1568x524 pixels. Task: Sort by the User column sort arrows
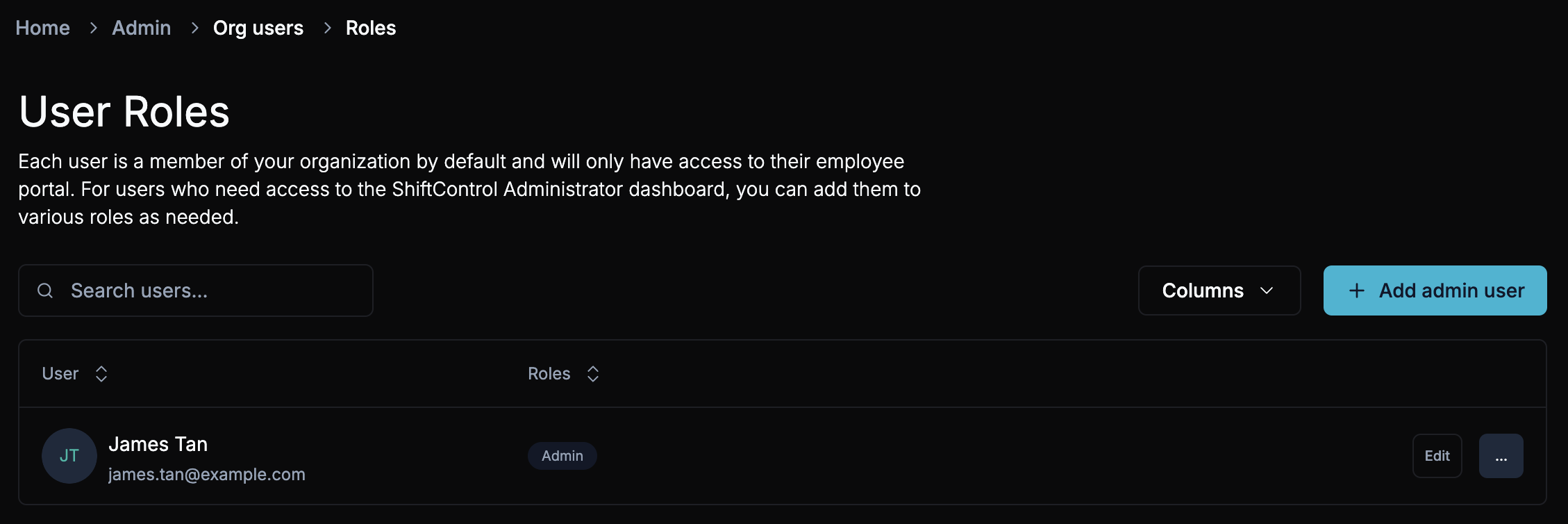click(x=101, y=374)
